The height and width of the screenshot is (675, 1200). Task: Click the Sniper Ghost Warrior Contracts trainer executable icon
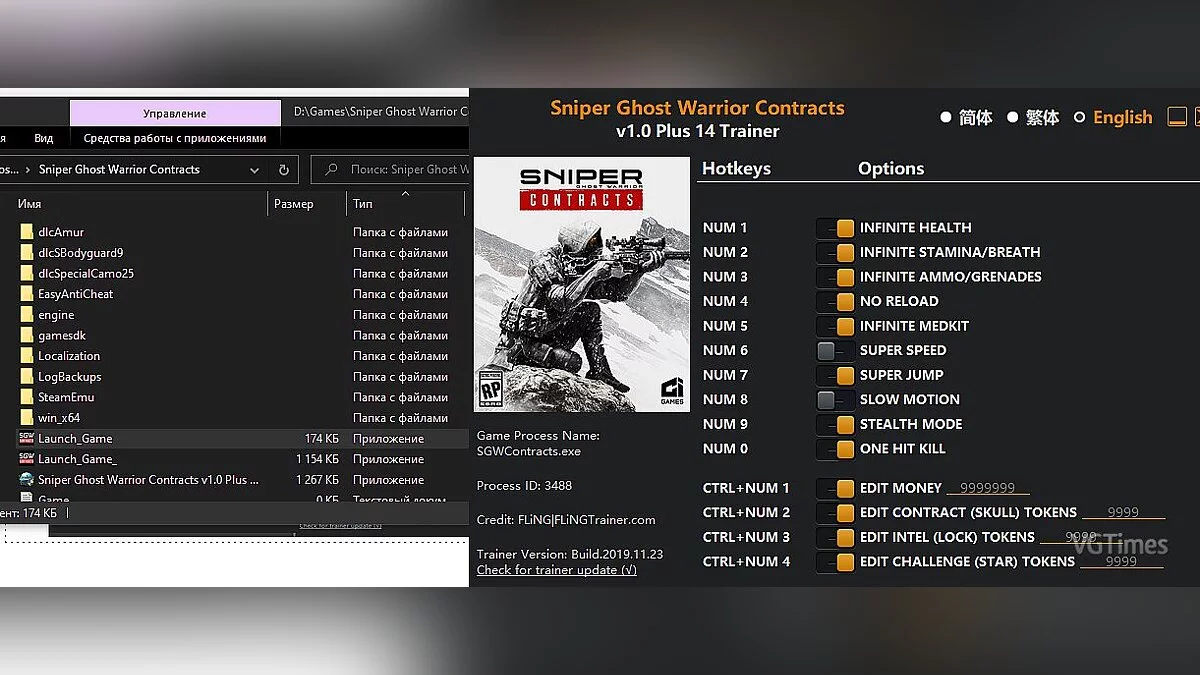click(x=25, y=479)
